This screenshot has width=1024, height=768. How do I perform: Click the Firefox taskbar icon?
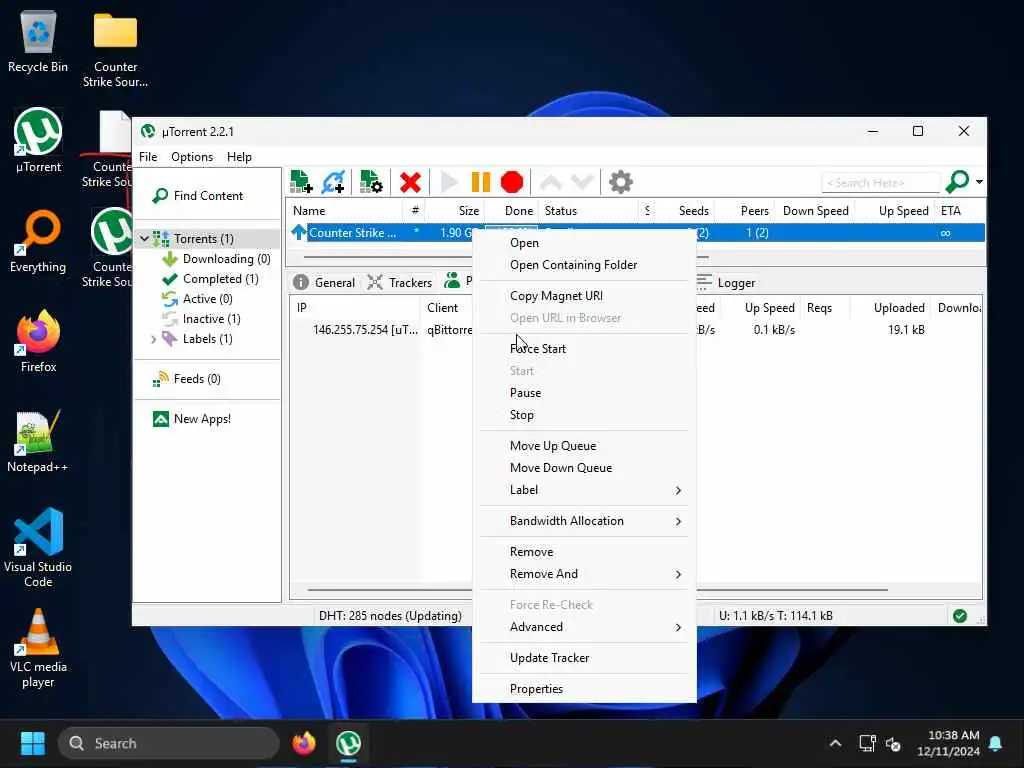point(304,743)
